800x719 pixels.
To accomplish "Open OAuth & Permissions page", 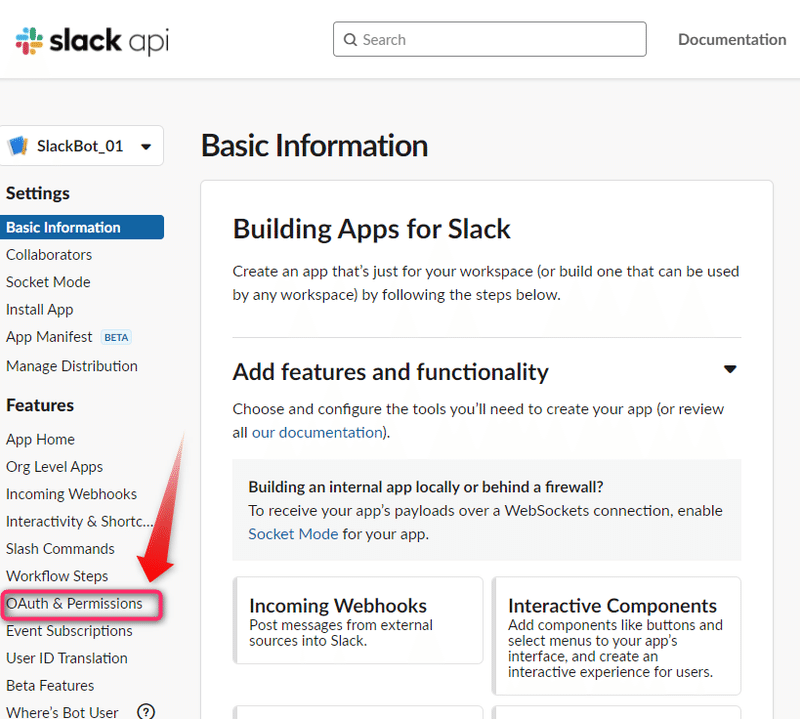I will 74,604.
